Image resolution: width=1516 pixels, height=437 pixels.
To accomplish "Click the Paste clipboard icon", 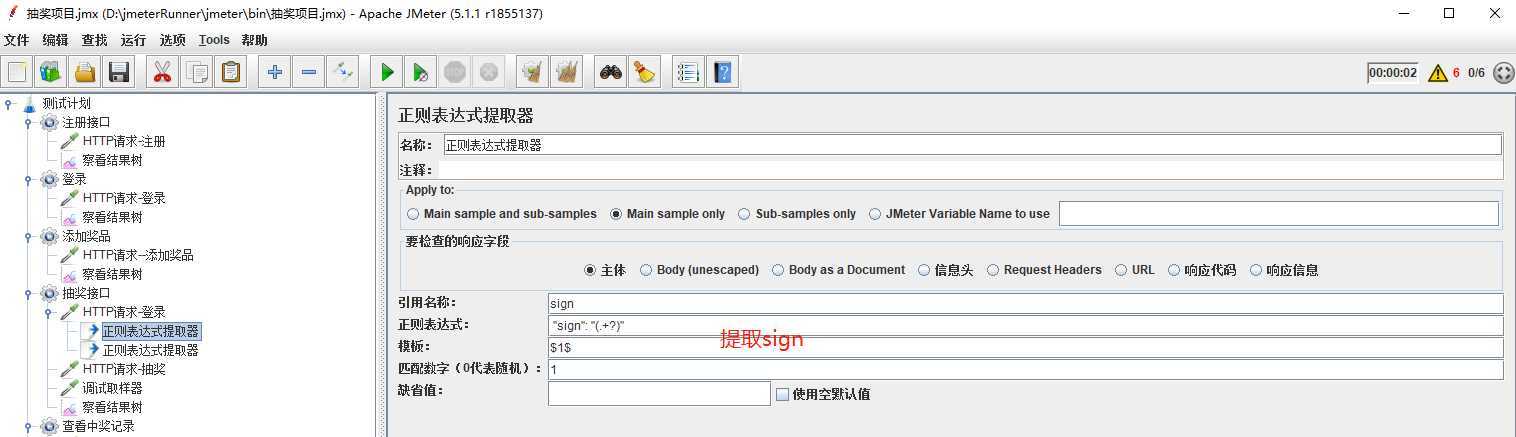I will point(231,72).
